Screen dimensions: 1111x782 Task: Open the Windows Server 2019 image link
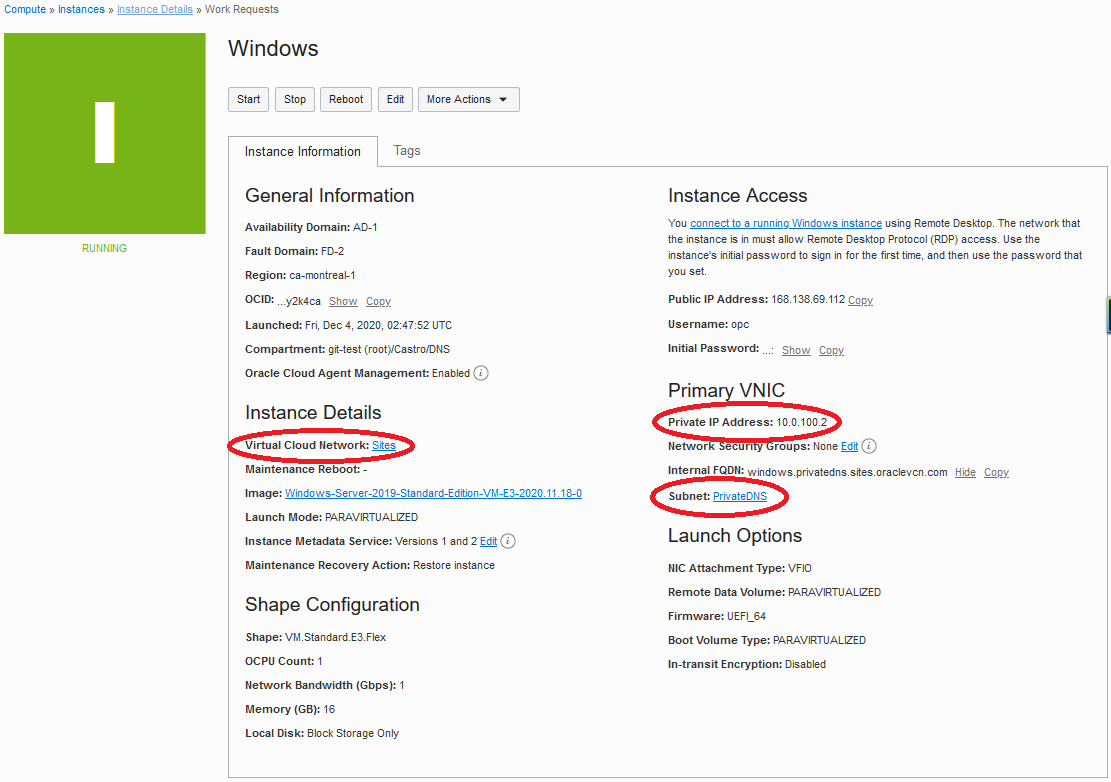tap(433, 493)
